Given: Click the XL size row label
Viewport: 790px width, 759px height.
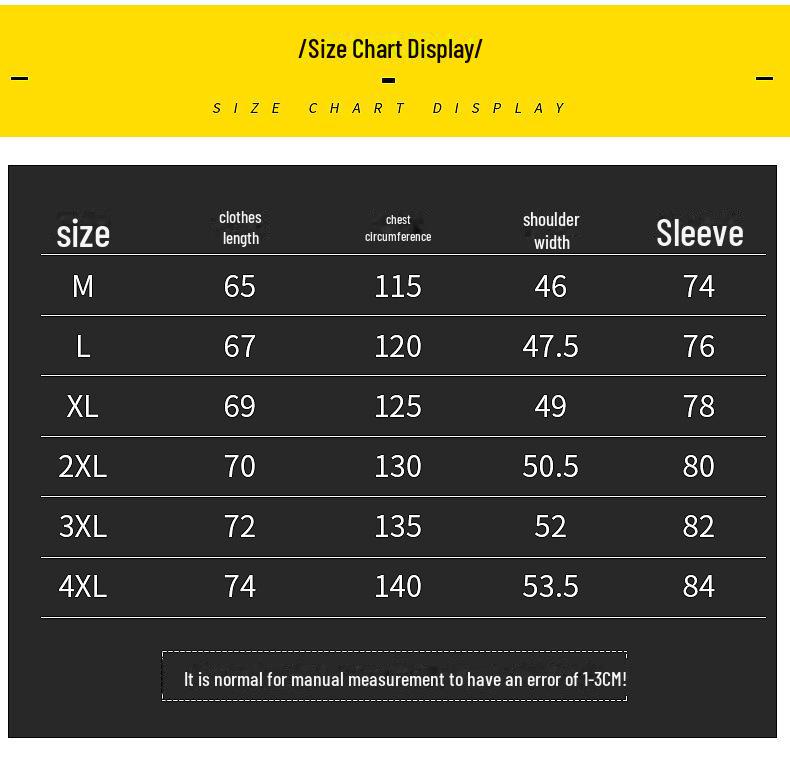Looking at the screenshot, I should pyautogui.click(x=83, y=406).
